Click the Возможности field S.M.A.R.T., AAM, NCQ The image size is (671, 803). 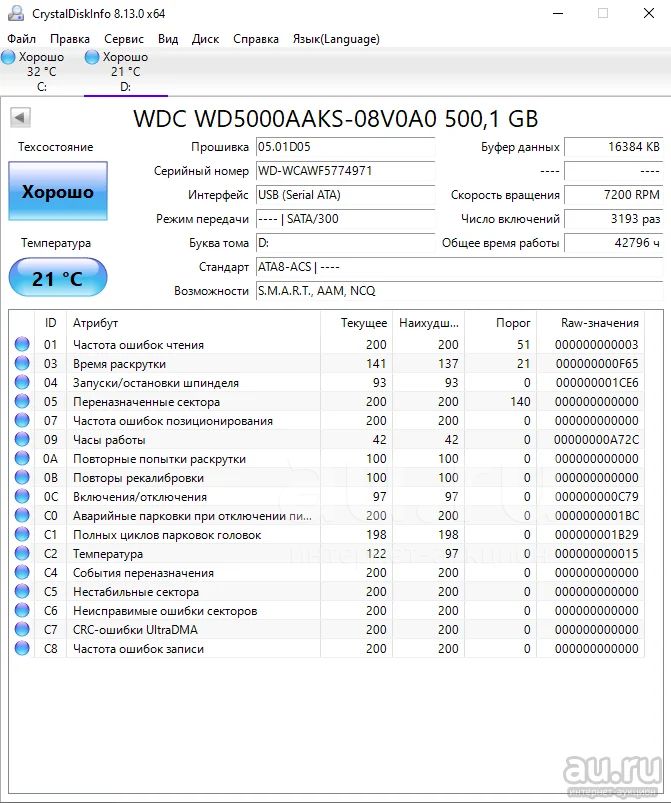tap(459, 291)
